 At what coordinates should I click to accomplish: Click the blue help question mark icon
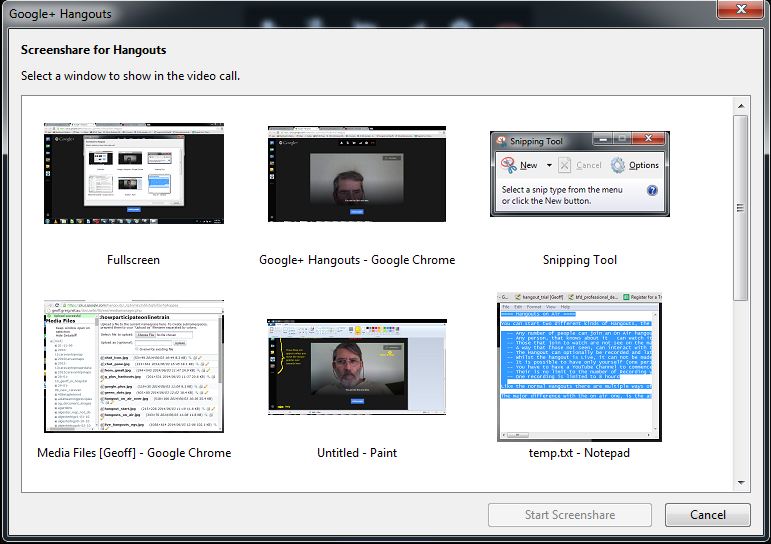tap(652, 190)
